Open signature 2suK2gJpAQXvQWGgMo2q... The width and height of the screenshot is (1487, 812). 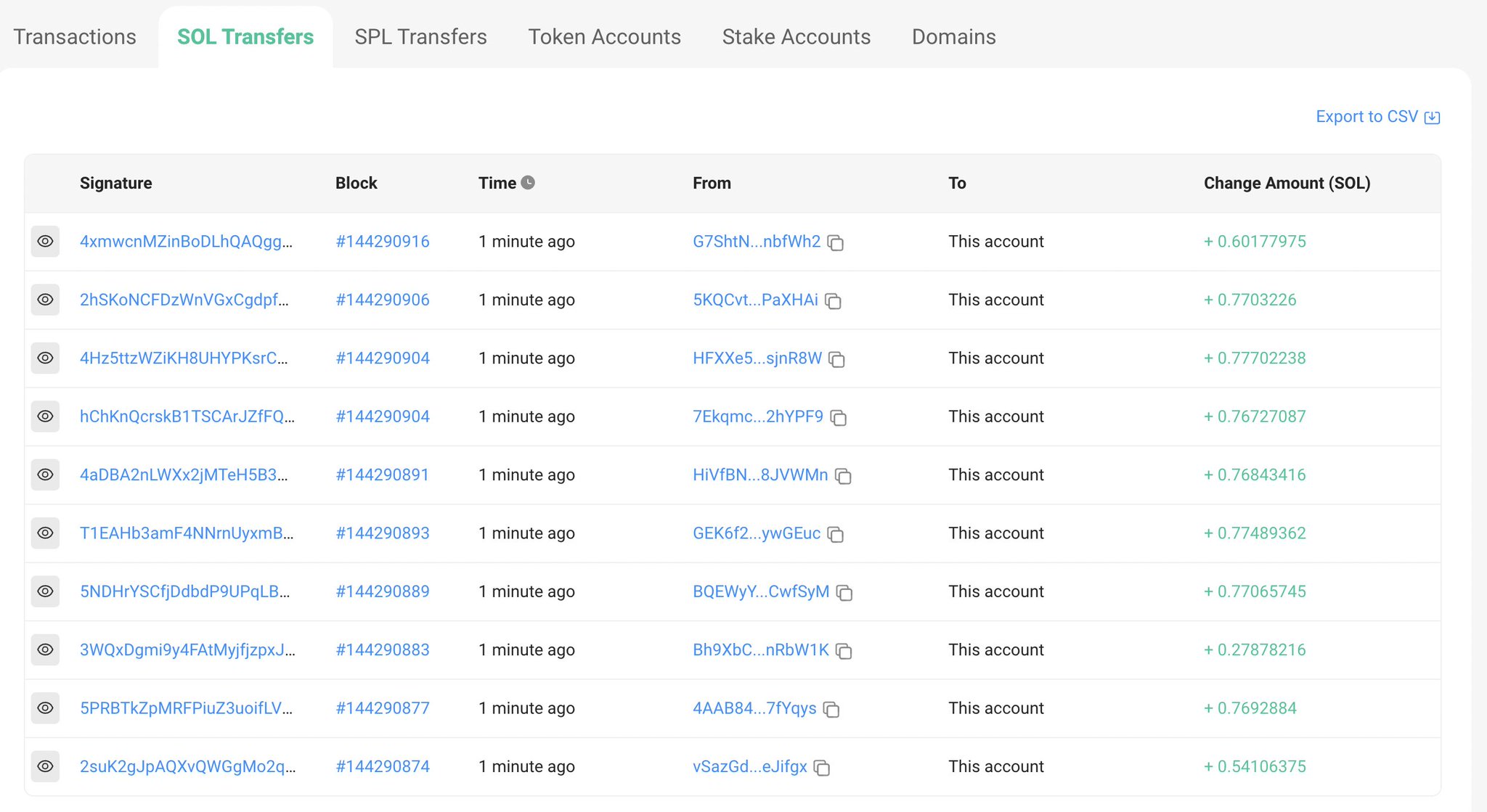click(188, 766)
